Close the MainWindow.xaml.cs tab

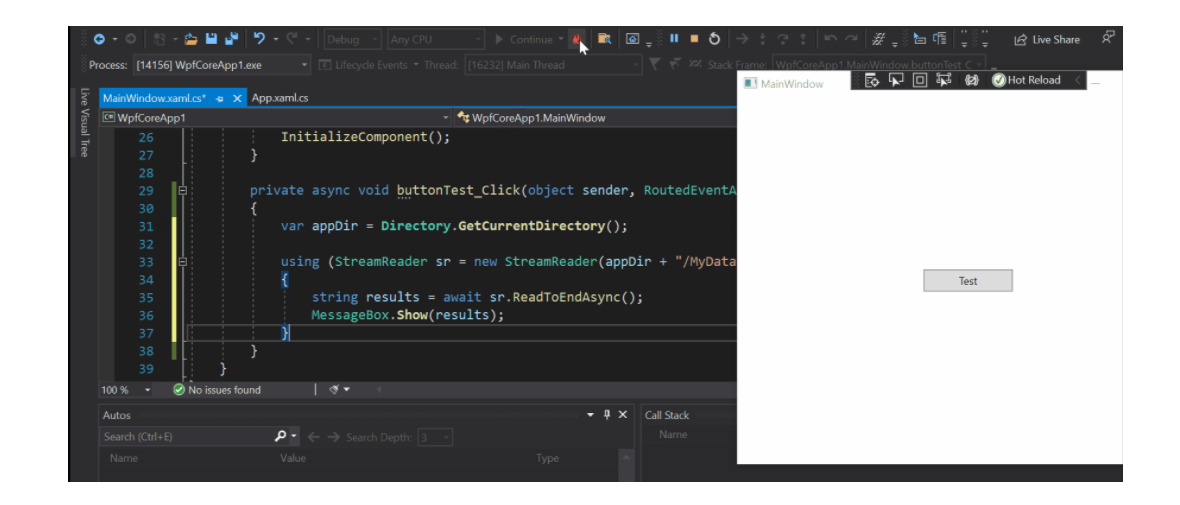237,98
